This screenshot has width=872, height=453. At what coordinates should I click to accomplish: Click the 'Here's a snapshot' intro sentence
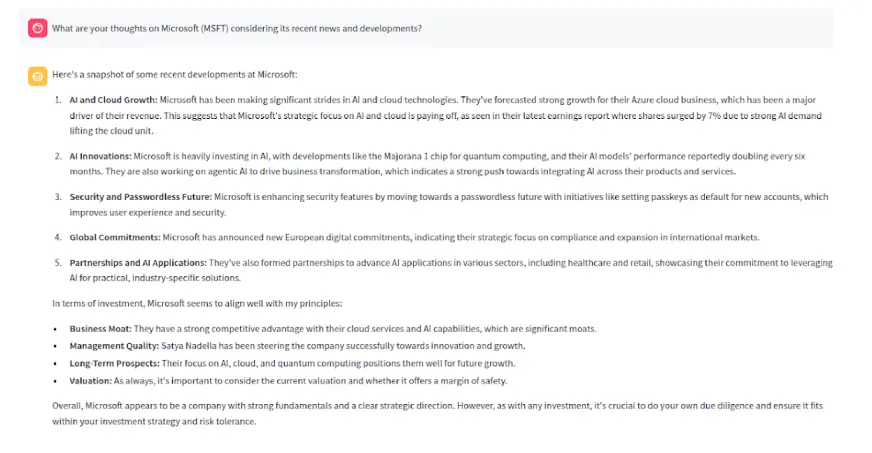coord(175,74)
